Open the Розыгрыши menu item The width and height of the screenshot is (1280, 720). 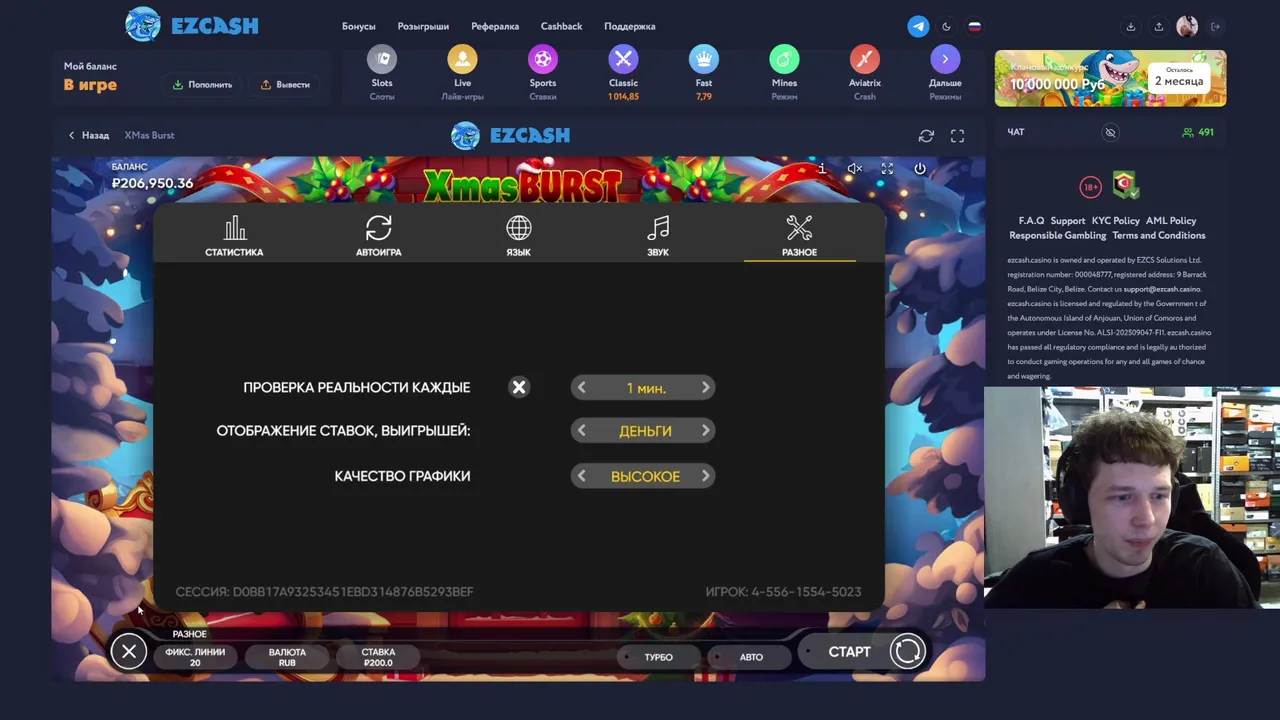pyautogui.click(x=423, y=27)
